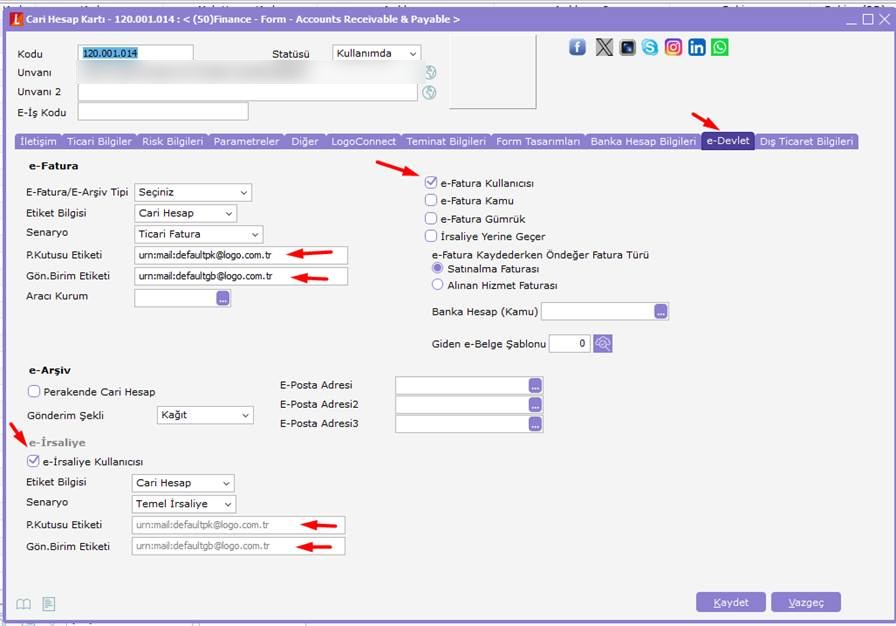Open E-Posta Adresi lookup button
Screen dimensions: 896x626
point(535,386)
